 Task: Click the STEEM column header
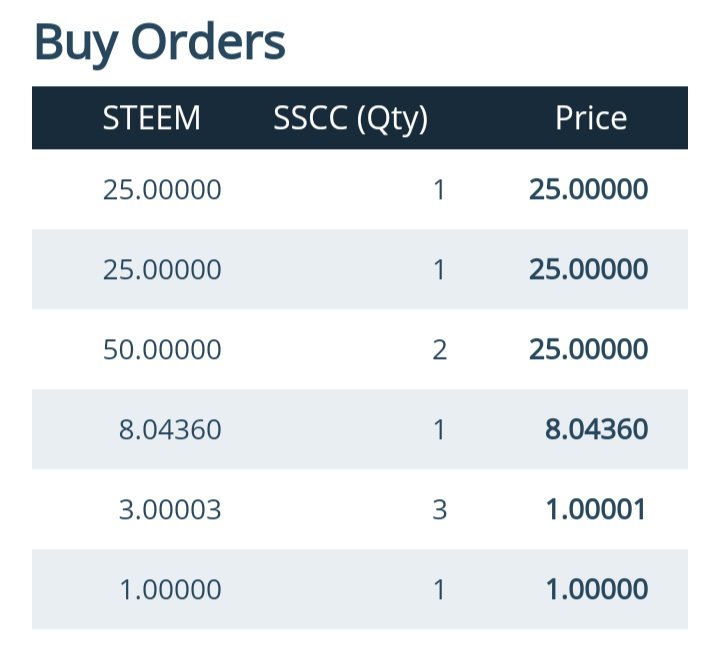(x=152, y=118)
